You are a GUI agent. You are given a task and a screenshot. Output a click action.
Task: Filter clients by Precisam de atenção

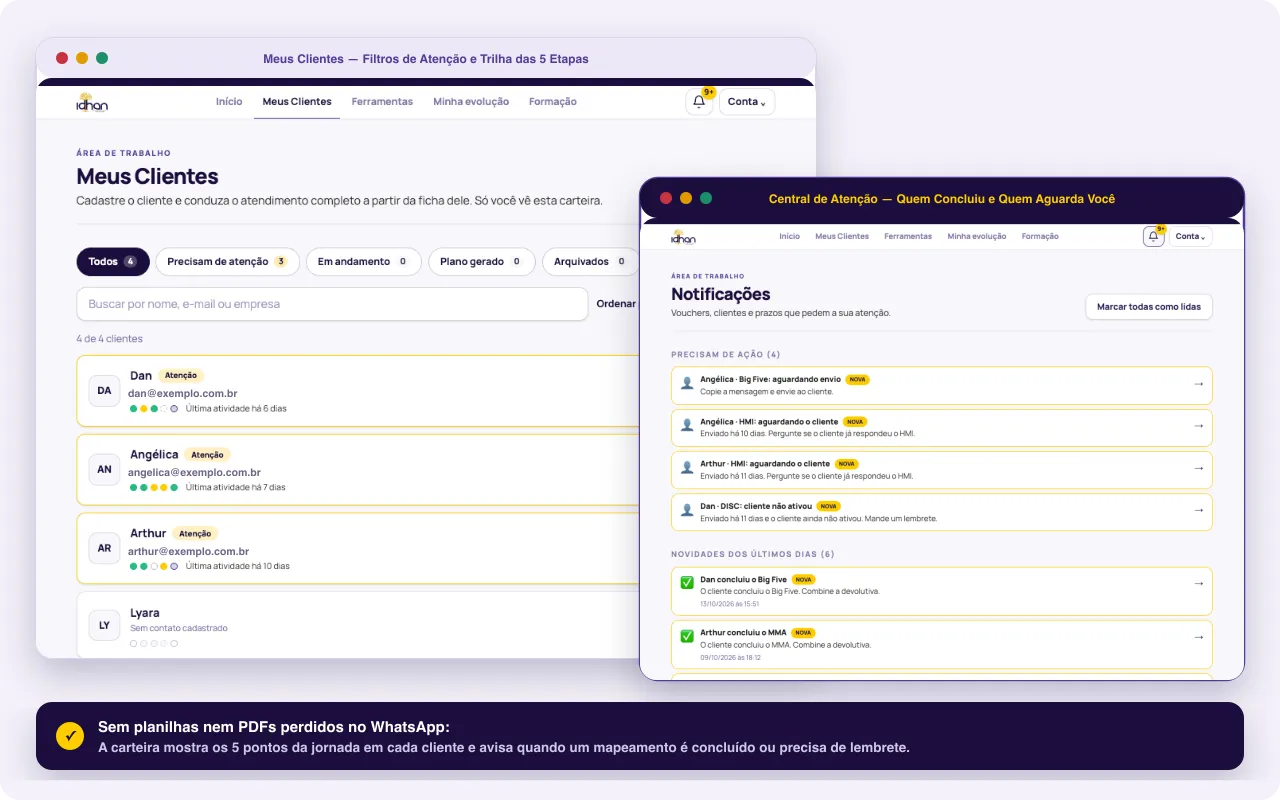227,262
